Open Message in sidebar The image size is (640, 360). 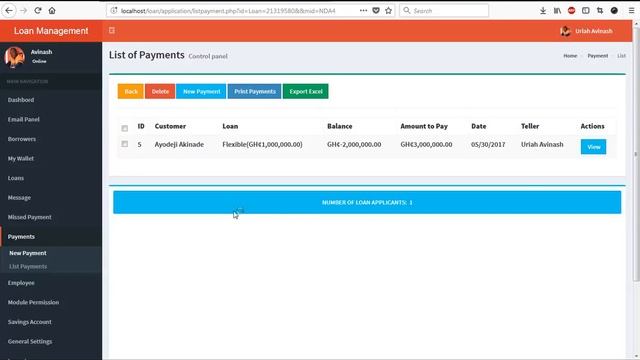19,198
